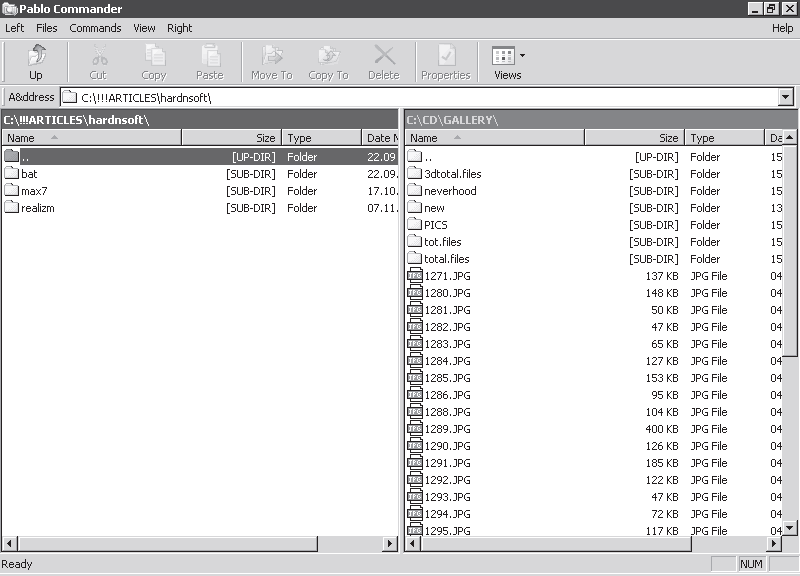Image resolution: width=800 pixels, height=576 pixels.
Task: Click the Up toolbar icon
Action: tap(36, 56)
